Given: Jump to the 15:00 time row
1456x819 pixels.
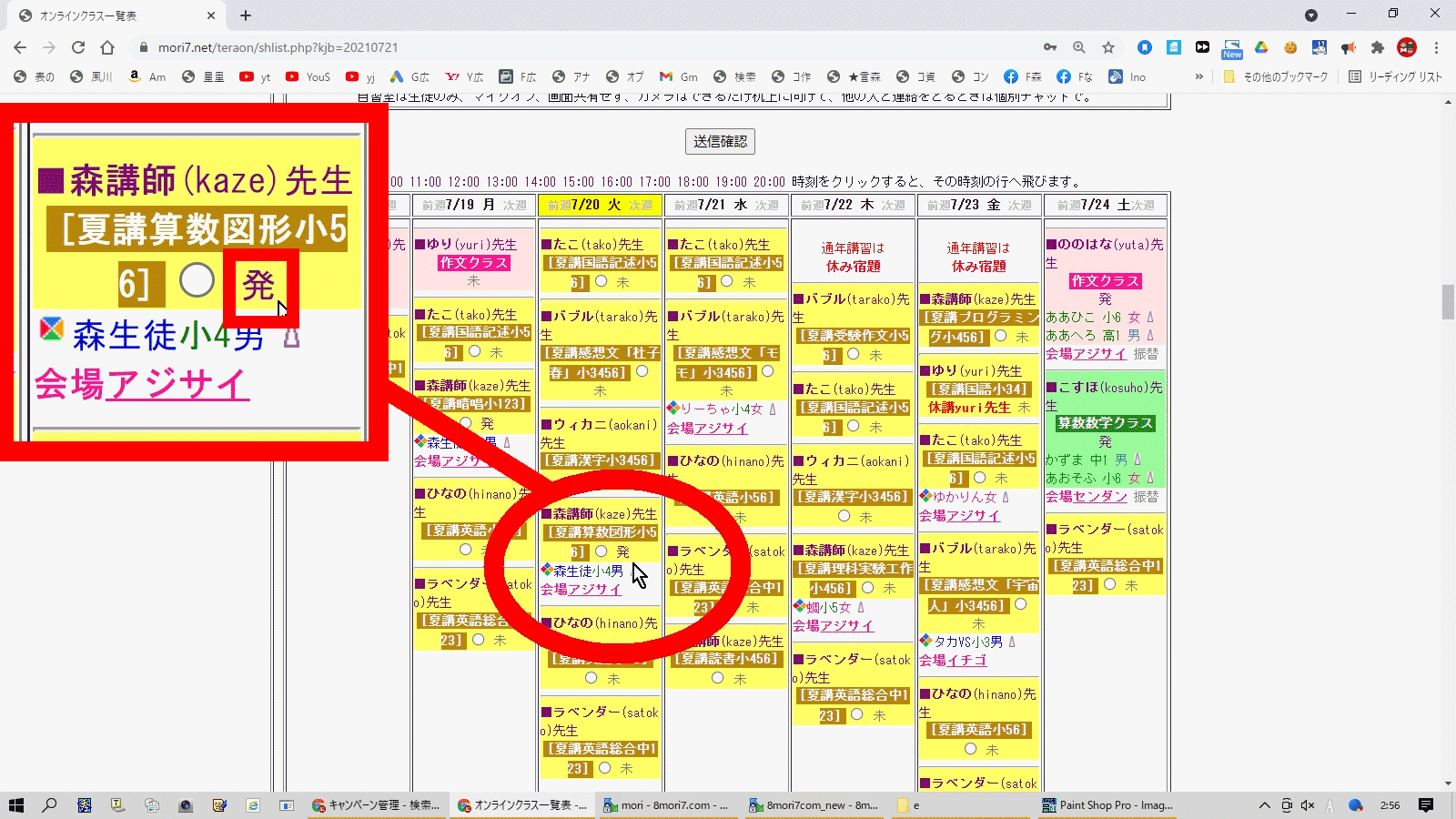Looking at the screenshot, I should 578,182.
